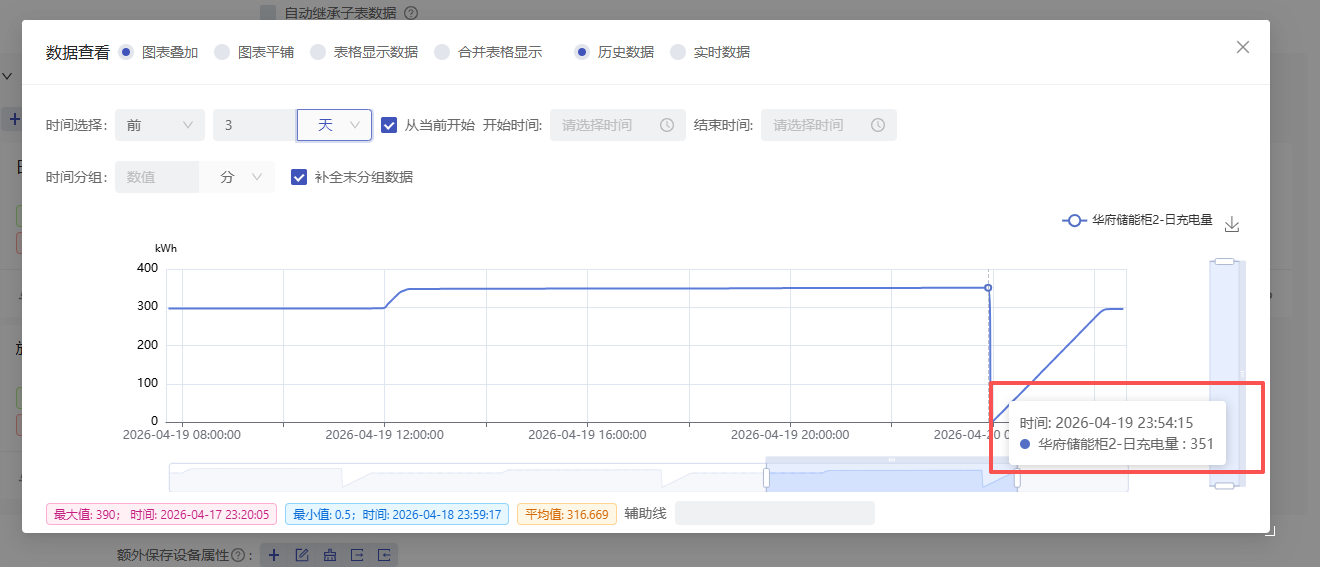This screenshot has width=1320, height=567.
Task: Click the 辅助线 input field
Action: 774,513
